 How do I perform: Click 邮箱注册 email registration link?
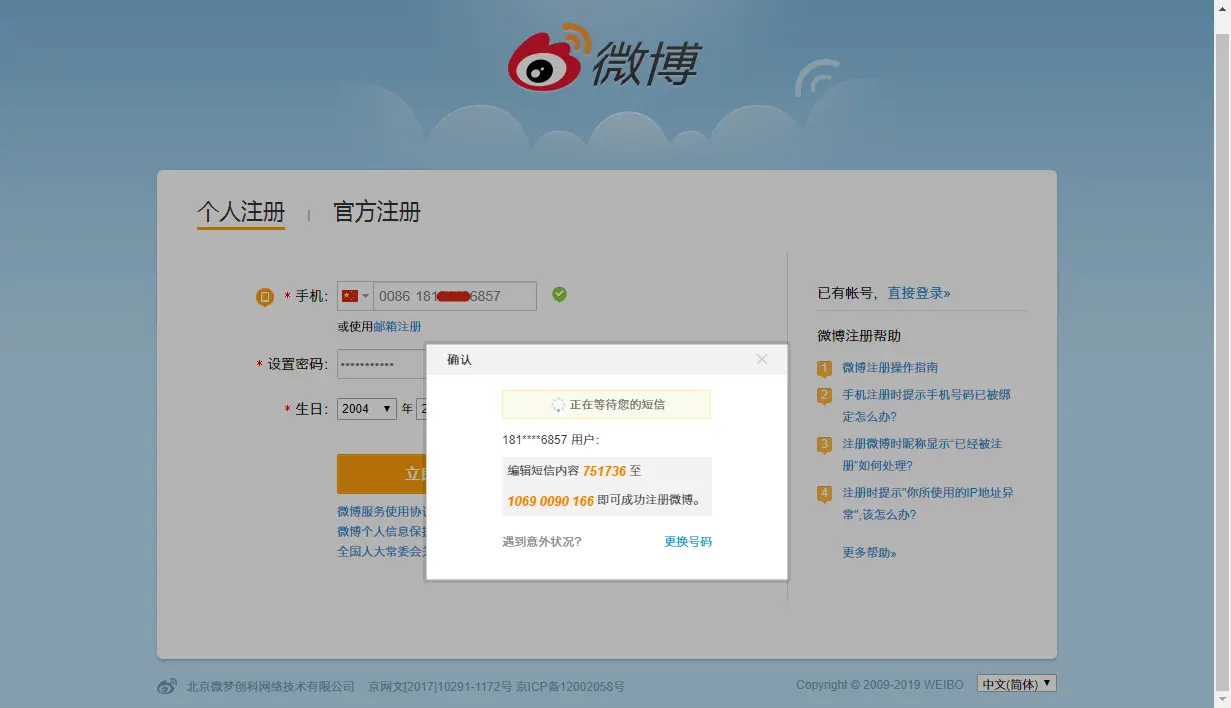[397, 326]
